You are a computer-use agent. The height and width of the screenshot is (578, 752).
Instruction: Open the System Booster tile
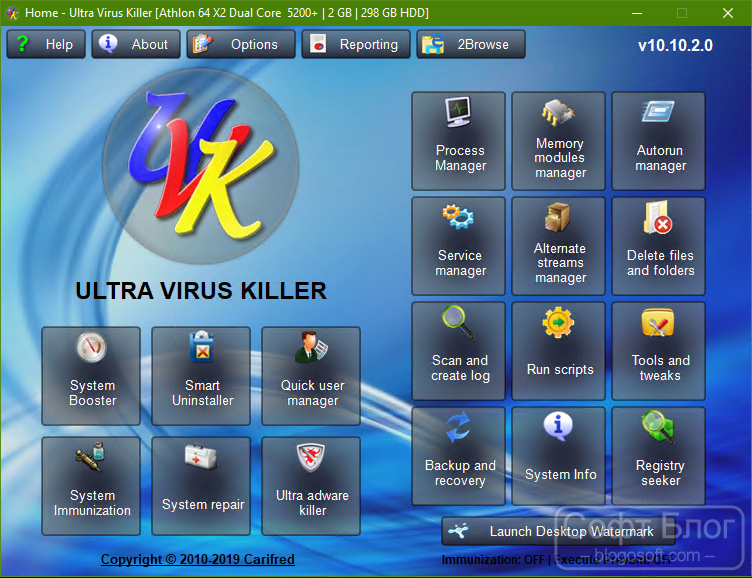coord(91,376)
